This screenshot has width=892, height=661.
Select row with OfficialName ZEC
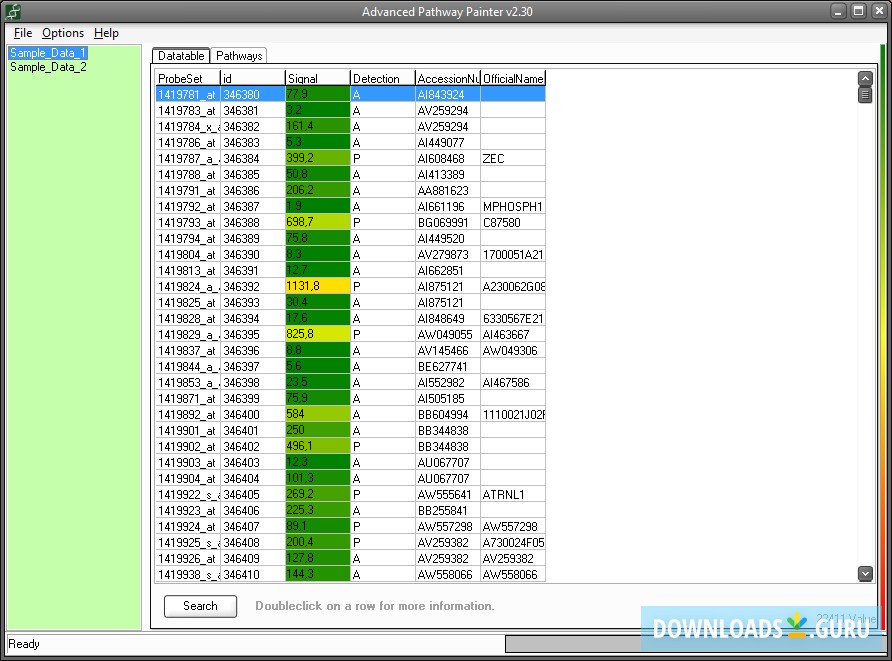click(512, 158)
